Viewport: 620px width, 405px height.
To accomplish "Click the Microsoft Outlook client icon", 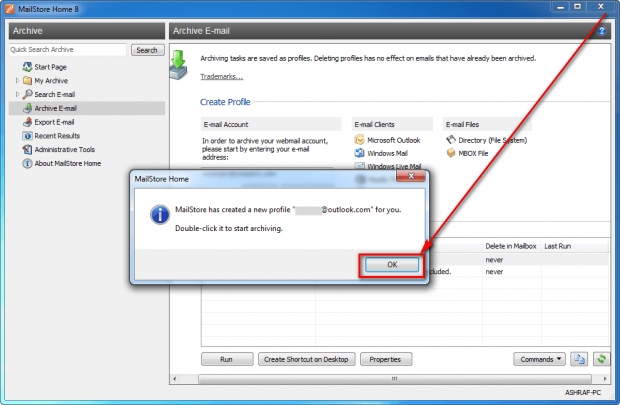I will (x=359, y=140).
